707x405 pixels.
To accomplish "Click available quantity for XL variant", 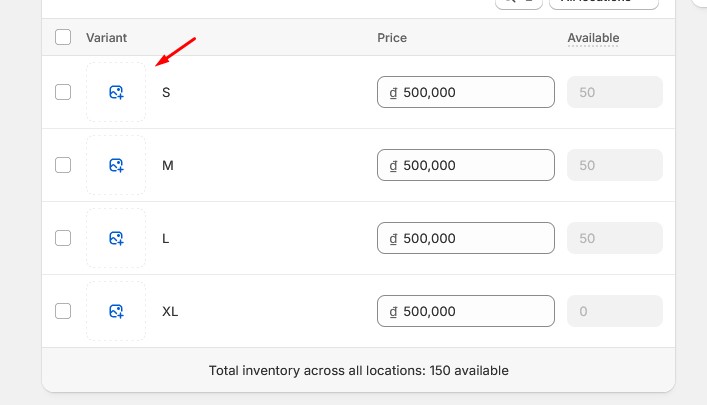I will coord(615,311).
